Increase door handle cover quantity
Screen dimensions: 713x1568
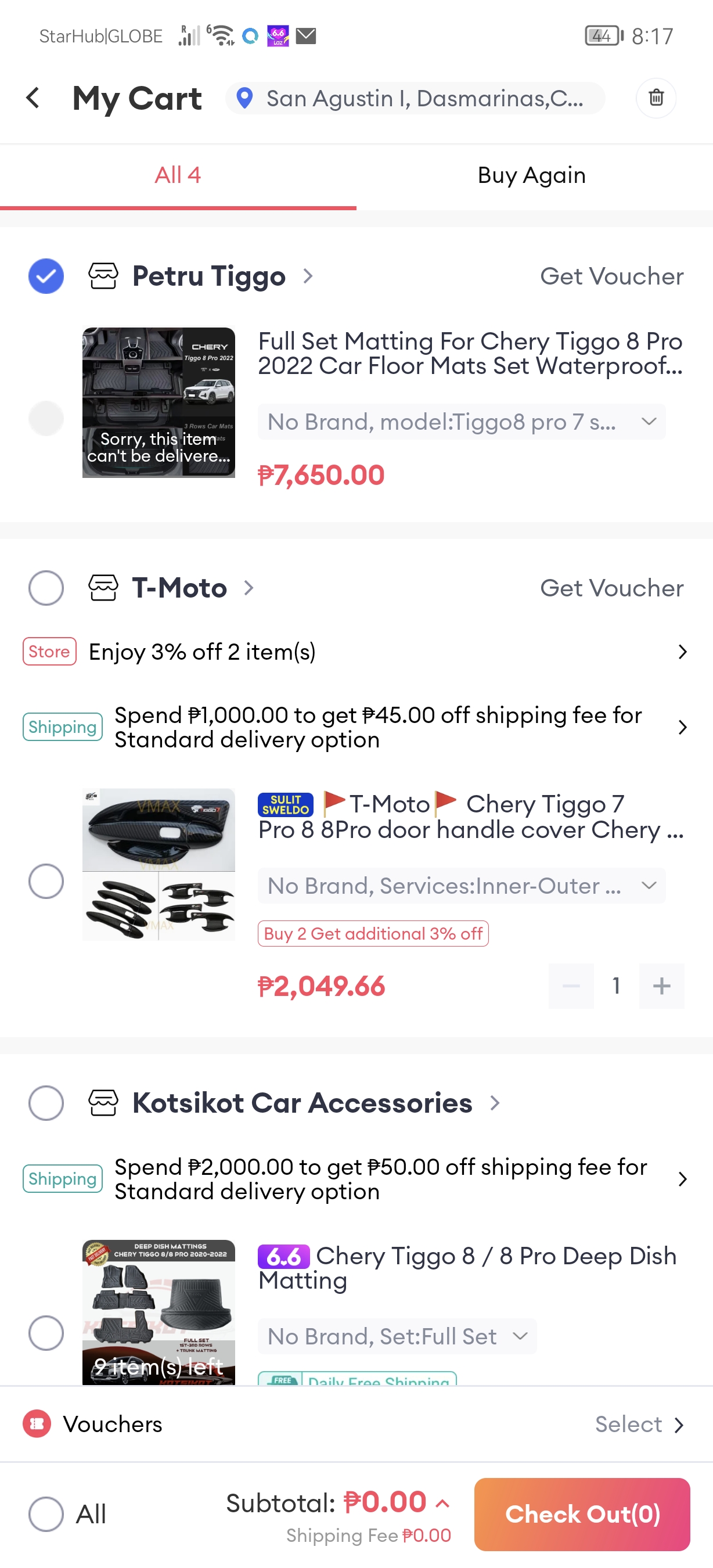point(661,986)
